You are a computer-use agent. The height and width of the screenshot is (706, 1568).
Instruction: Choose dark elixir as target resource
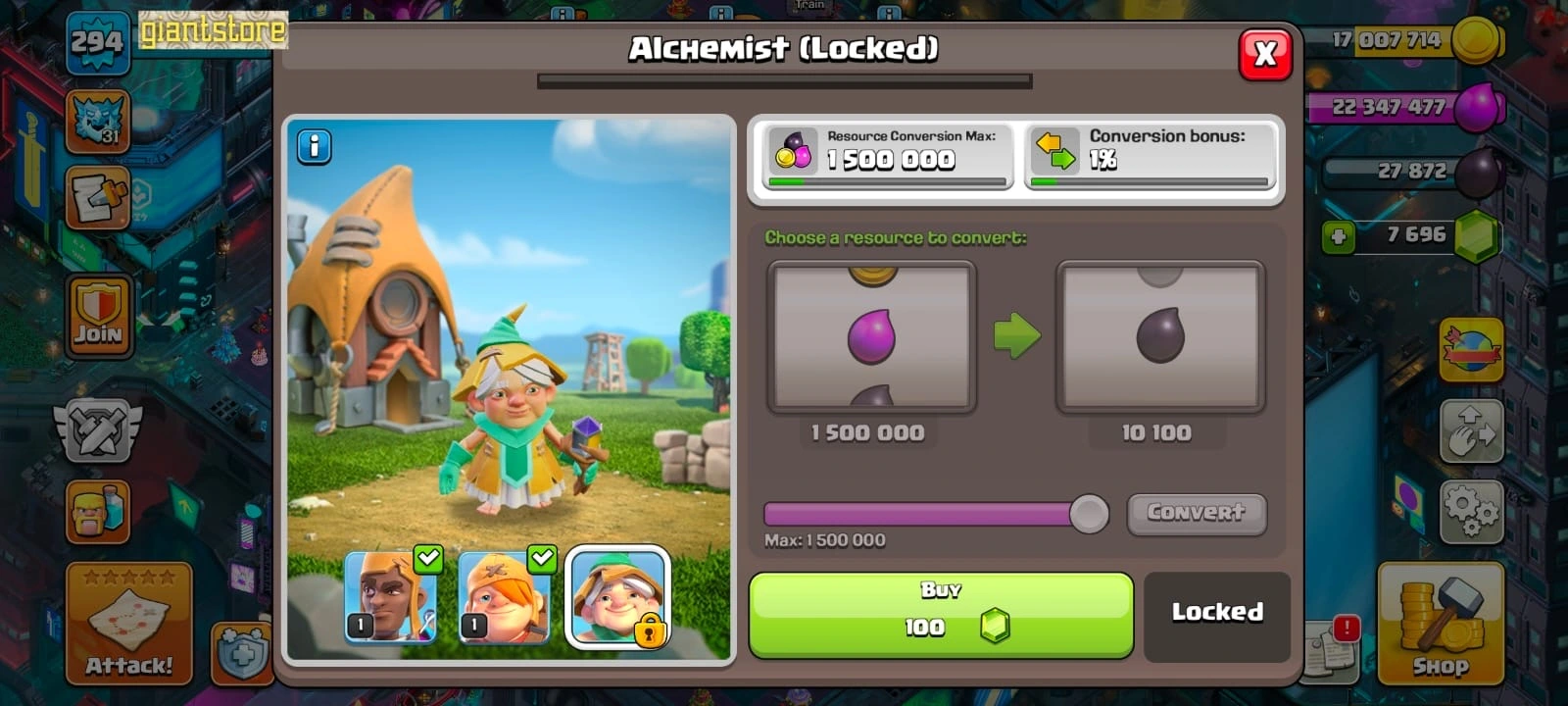pyautogui.click(x=1160, y=336)
